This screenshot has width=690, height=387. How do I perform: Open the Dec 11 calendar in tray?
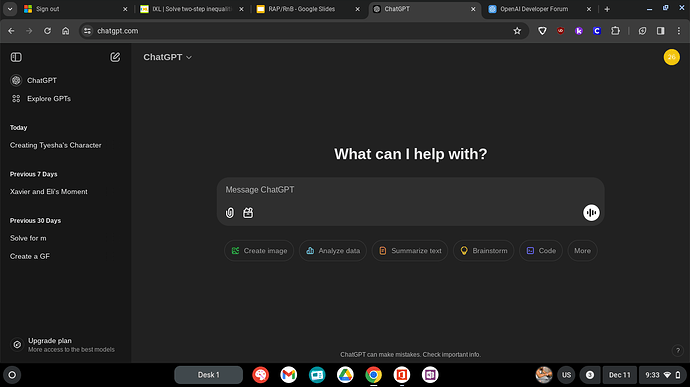pyautogui.click(x=619, y=375)
